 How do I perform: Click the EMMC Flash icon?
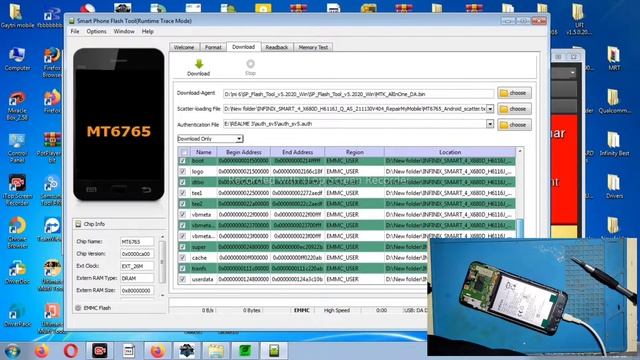78,308
